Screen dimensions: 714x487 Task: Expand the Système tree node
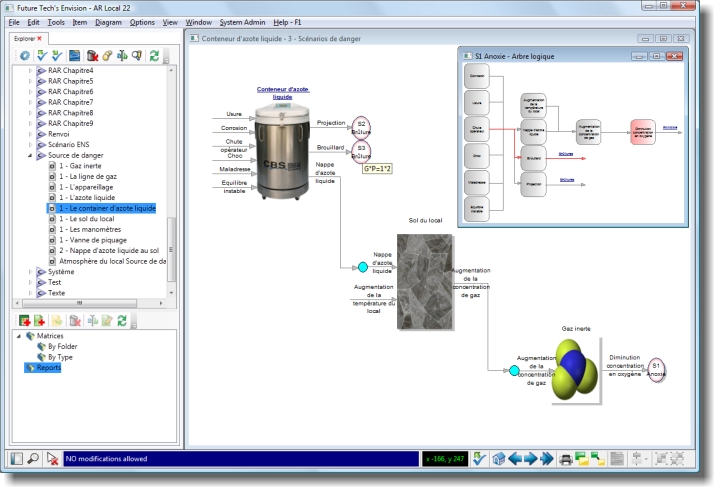[x=31, y=272]
